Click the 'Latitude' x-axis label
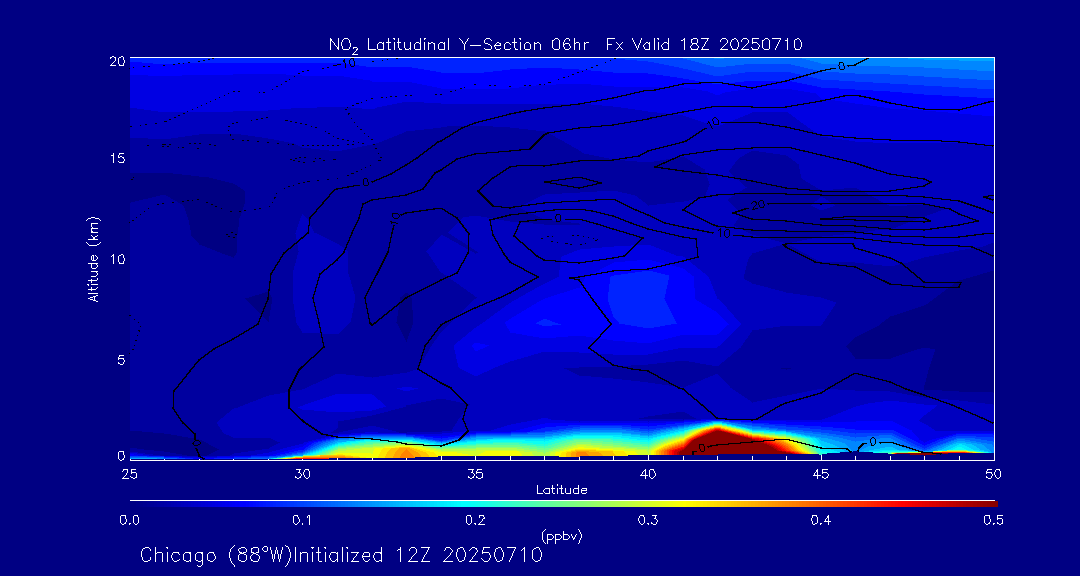 click(562, 490)
